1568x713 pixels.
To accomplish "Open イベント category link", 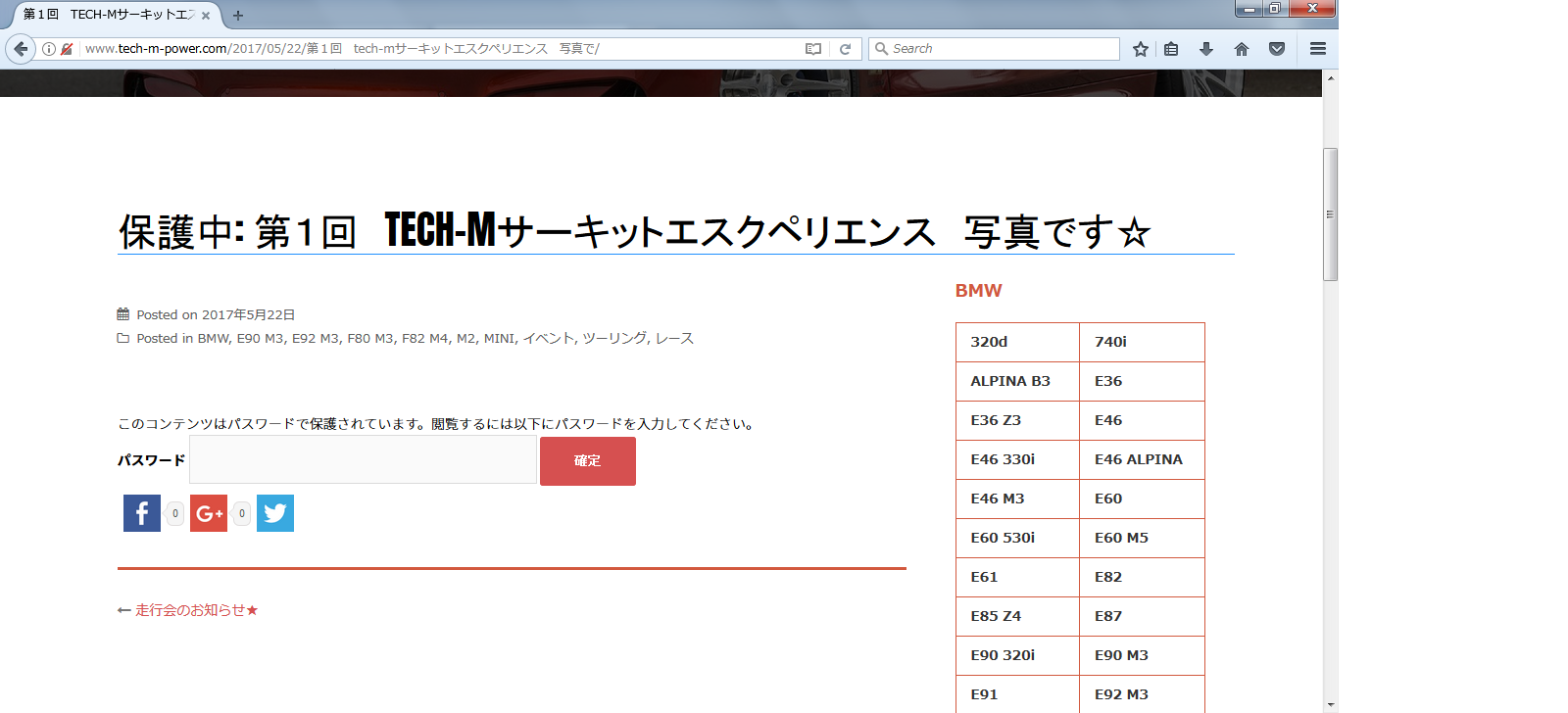I will (548, 338).
